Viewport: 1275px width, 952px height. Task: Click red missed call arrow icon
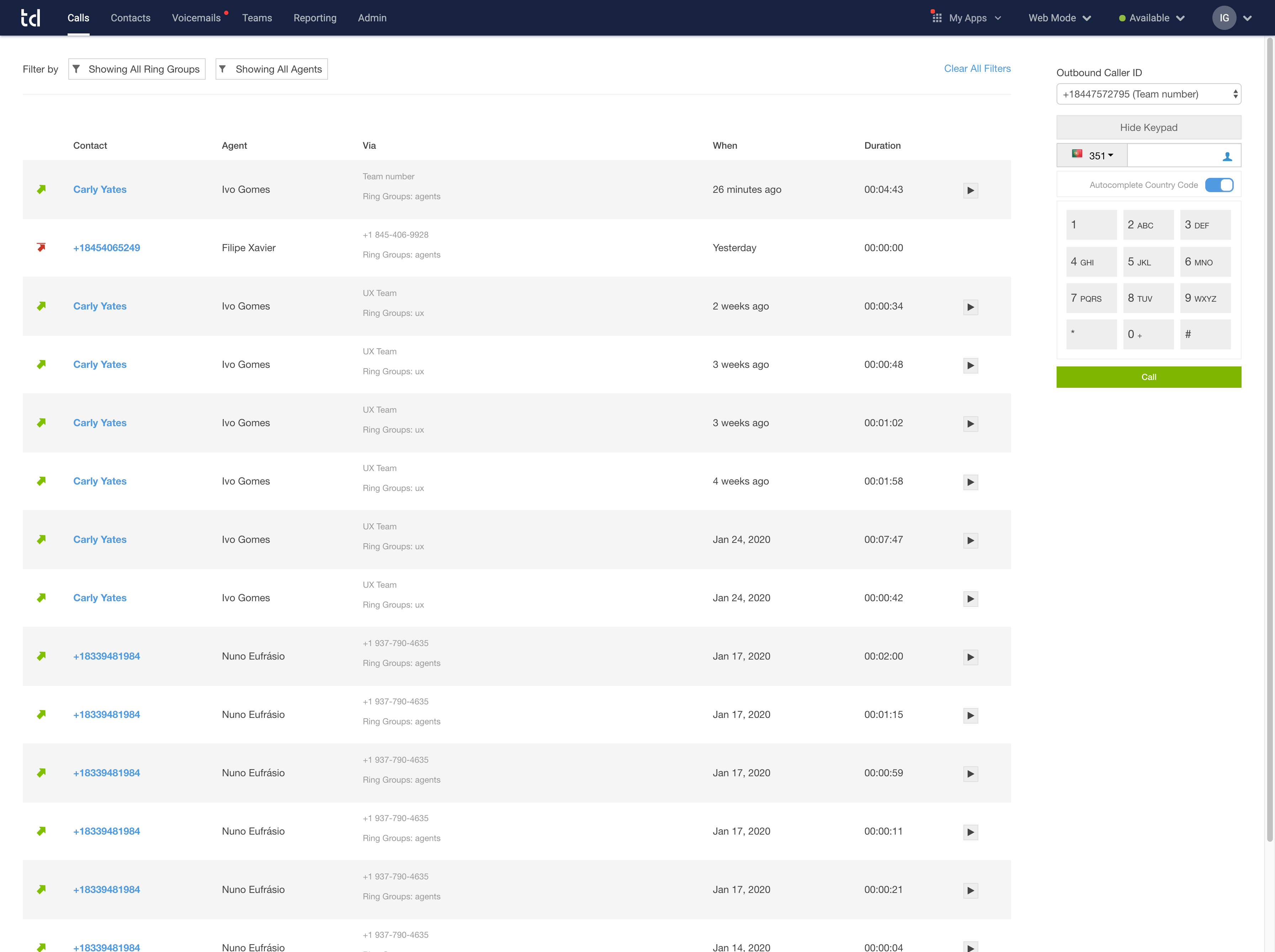(x=42, y=248)
